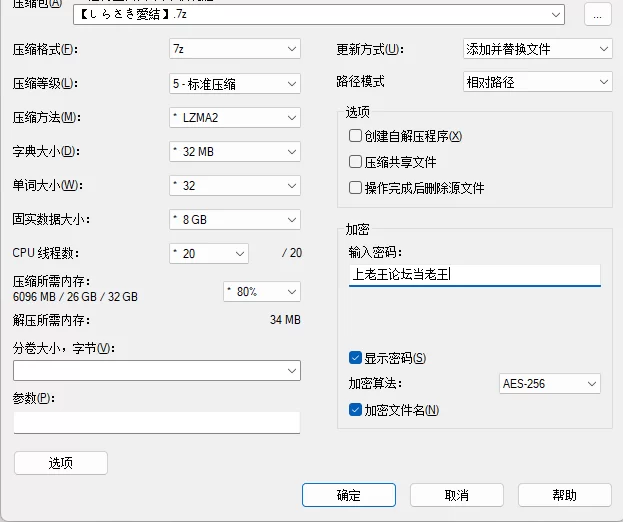
Task: Open the 字典大小 32 MB dropdown
Action: pos(235,151)
